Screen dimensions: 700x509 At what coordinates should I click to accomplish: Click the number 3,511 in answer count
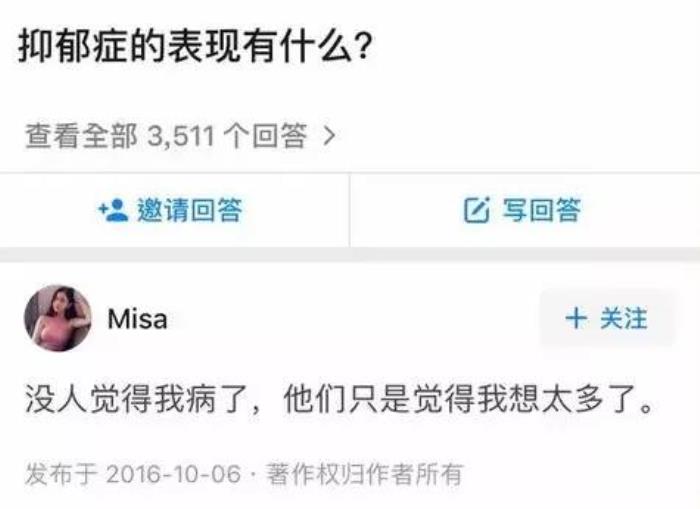click(181, 136)
